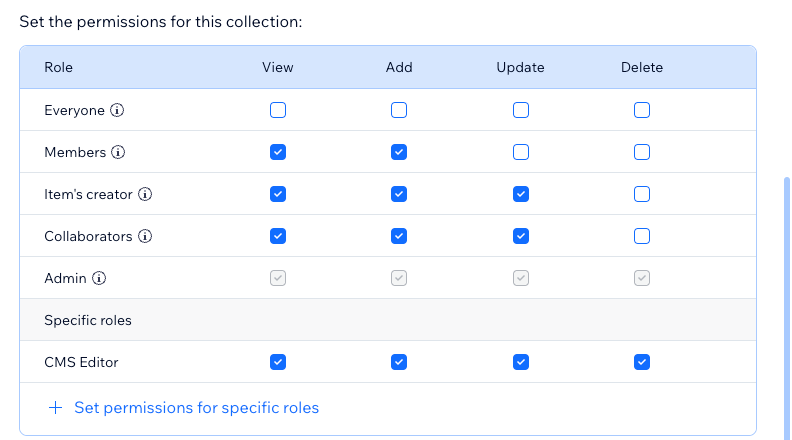The height and width of the screenshot is (440, 792).
Task: Open Set permissions for specific roles link
Action: click(x=196, y=408)
